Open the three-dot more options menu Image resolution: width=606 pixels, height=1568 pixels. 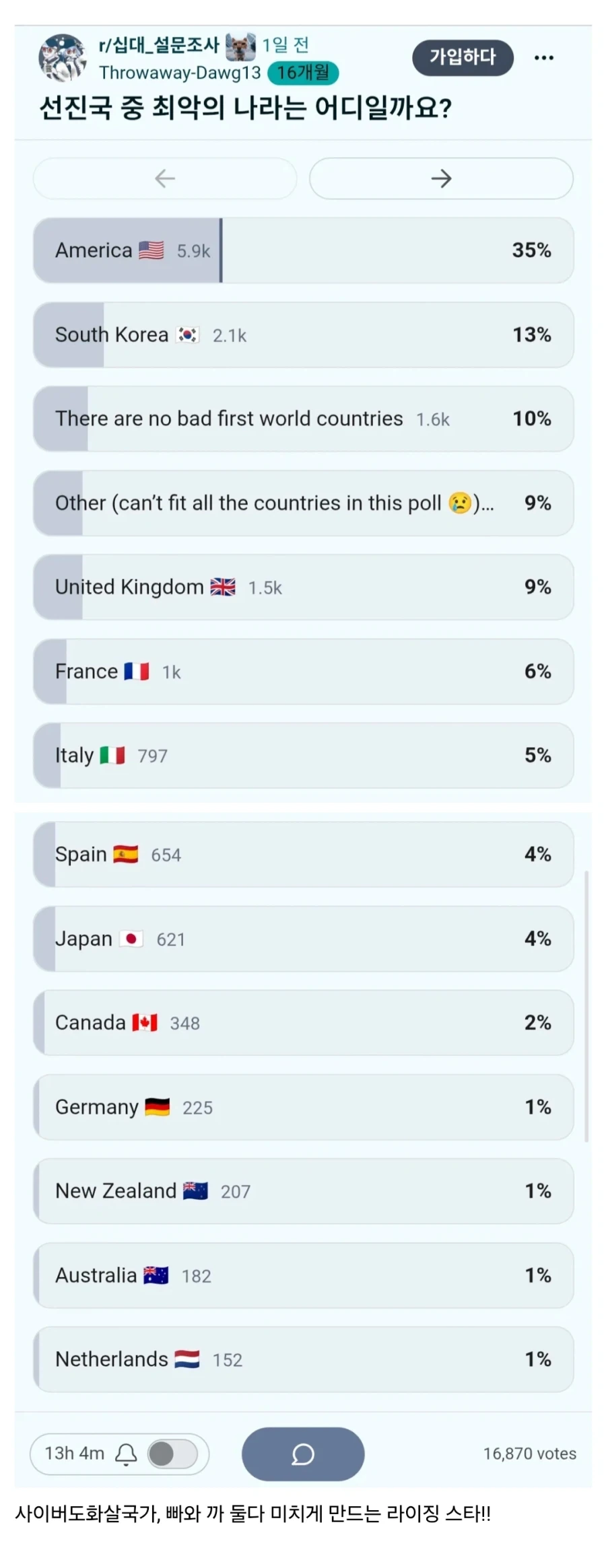[x=543, y=58]
